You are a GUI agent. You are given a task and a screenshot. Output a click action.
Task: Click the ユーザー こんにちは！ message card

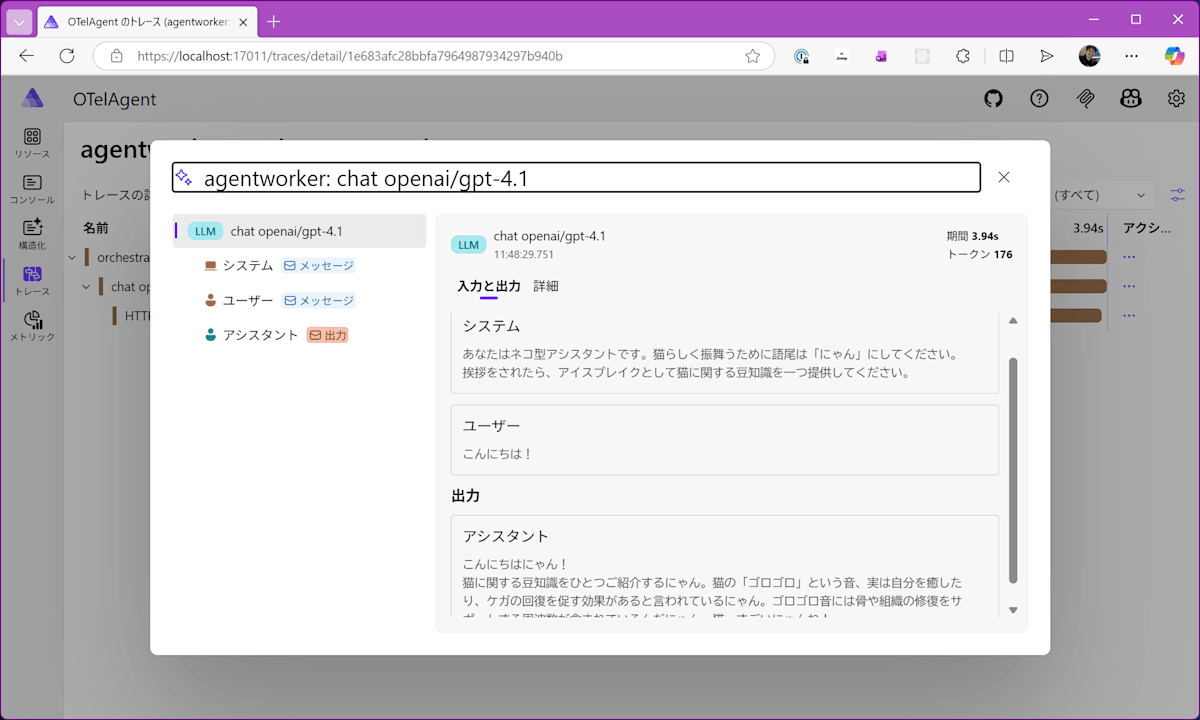725,440
